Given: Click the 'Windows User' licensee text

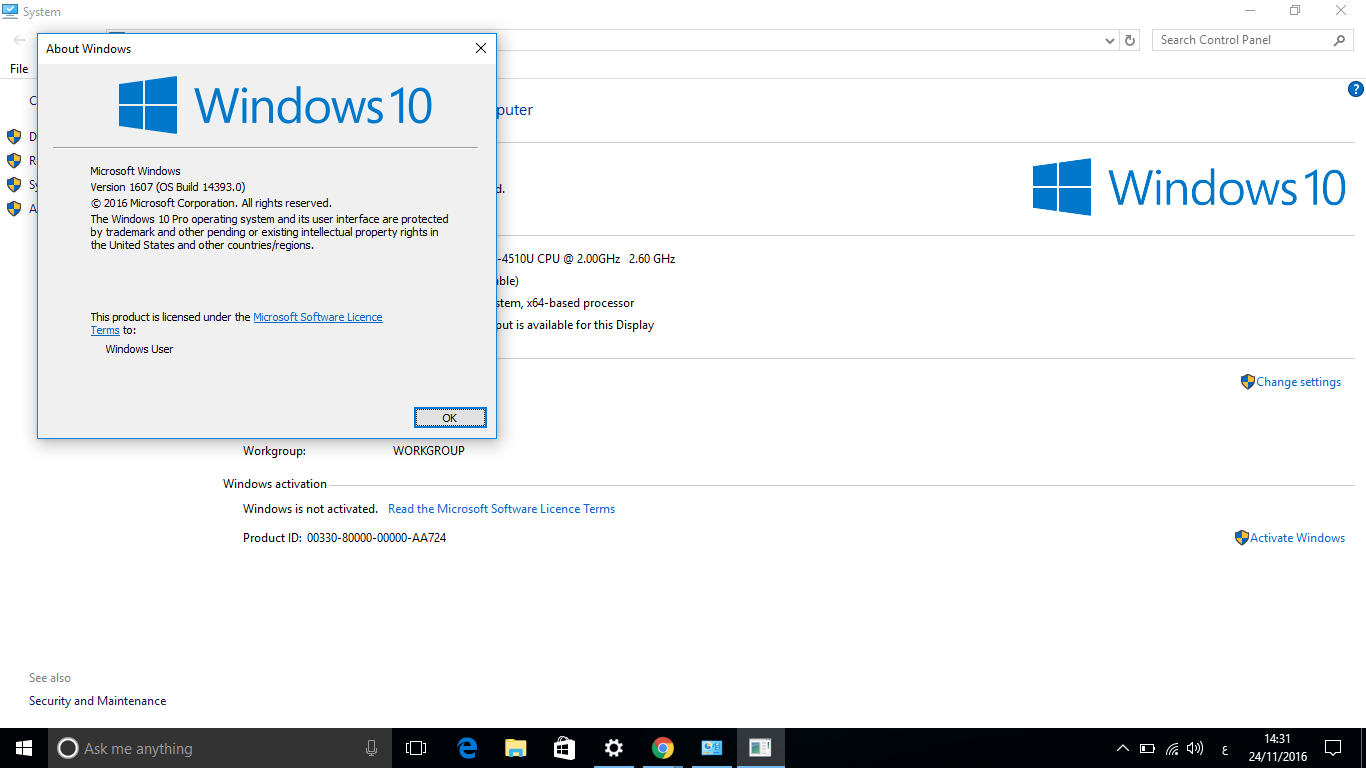Looking at the screenshot, I should pos(139,349).
